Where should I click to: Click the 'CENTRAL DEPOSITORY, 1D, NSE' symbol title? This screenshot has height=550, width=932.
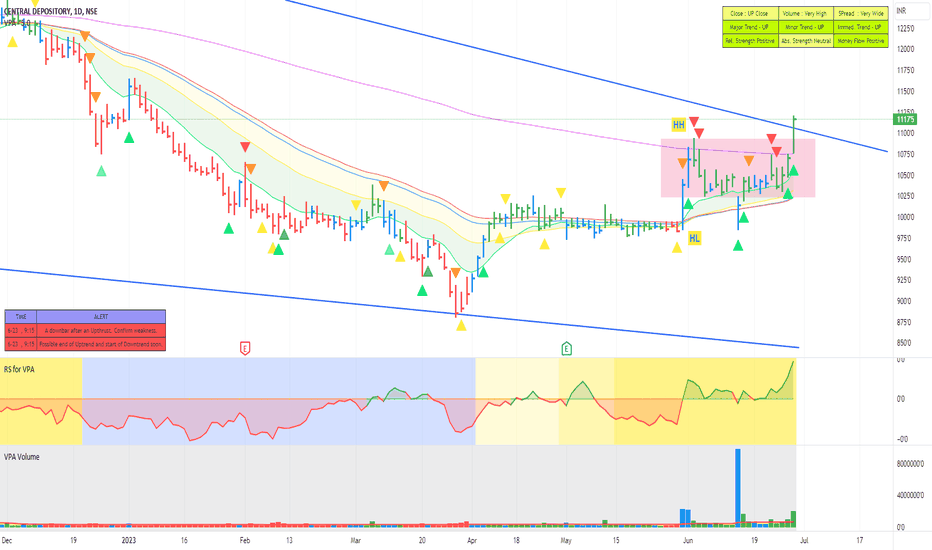point(51,11)
